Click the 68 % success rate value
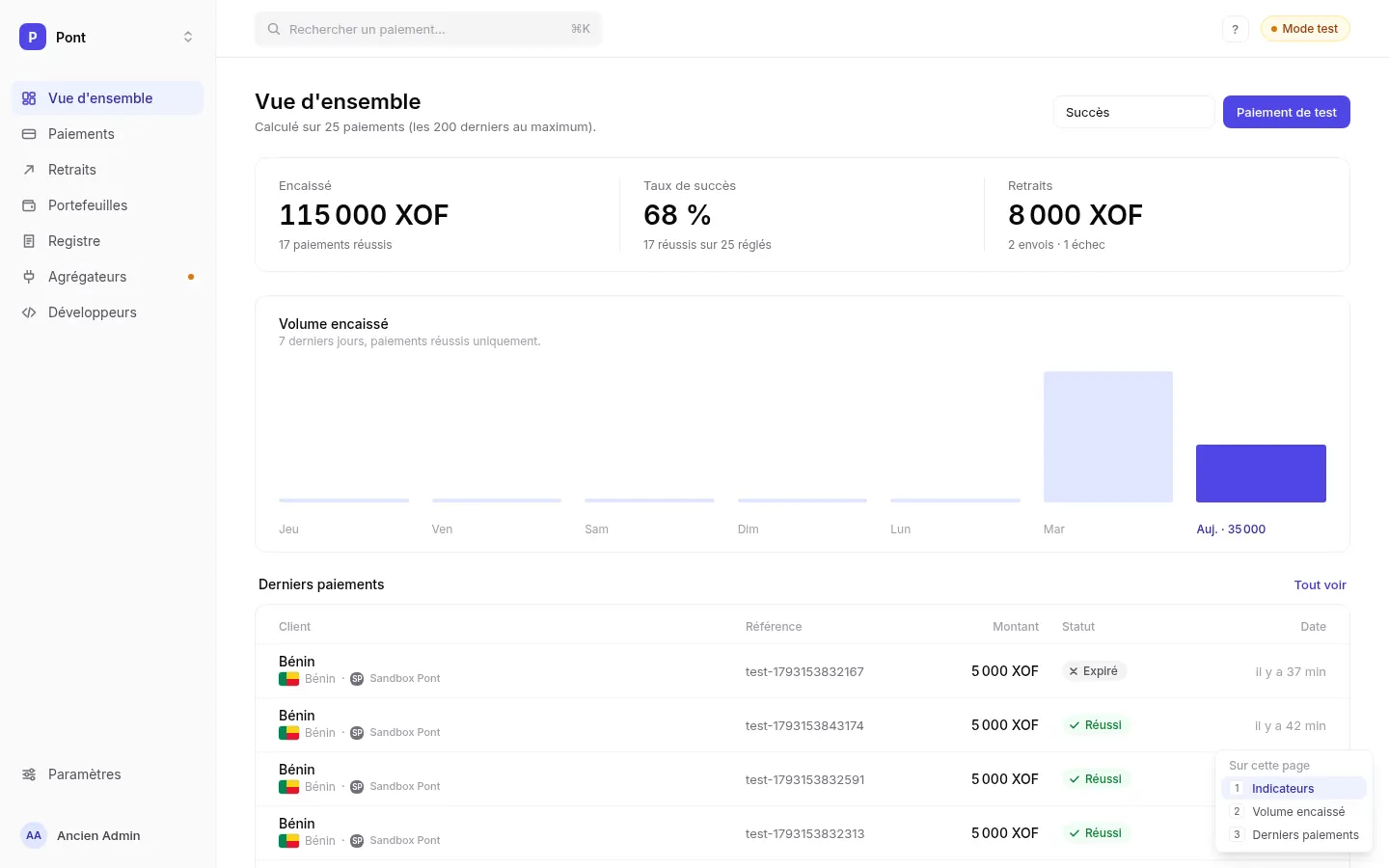The image size is (1389, 868). coord(677,215)
